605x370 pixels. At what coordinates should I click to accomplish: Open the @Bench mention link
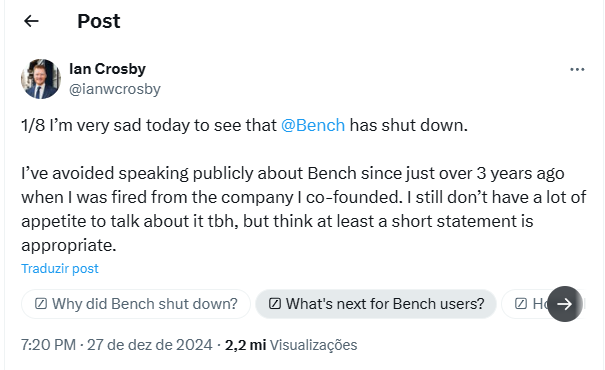click(313, 125)
